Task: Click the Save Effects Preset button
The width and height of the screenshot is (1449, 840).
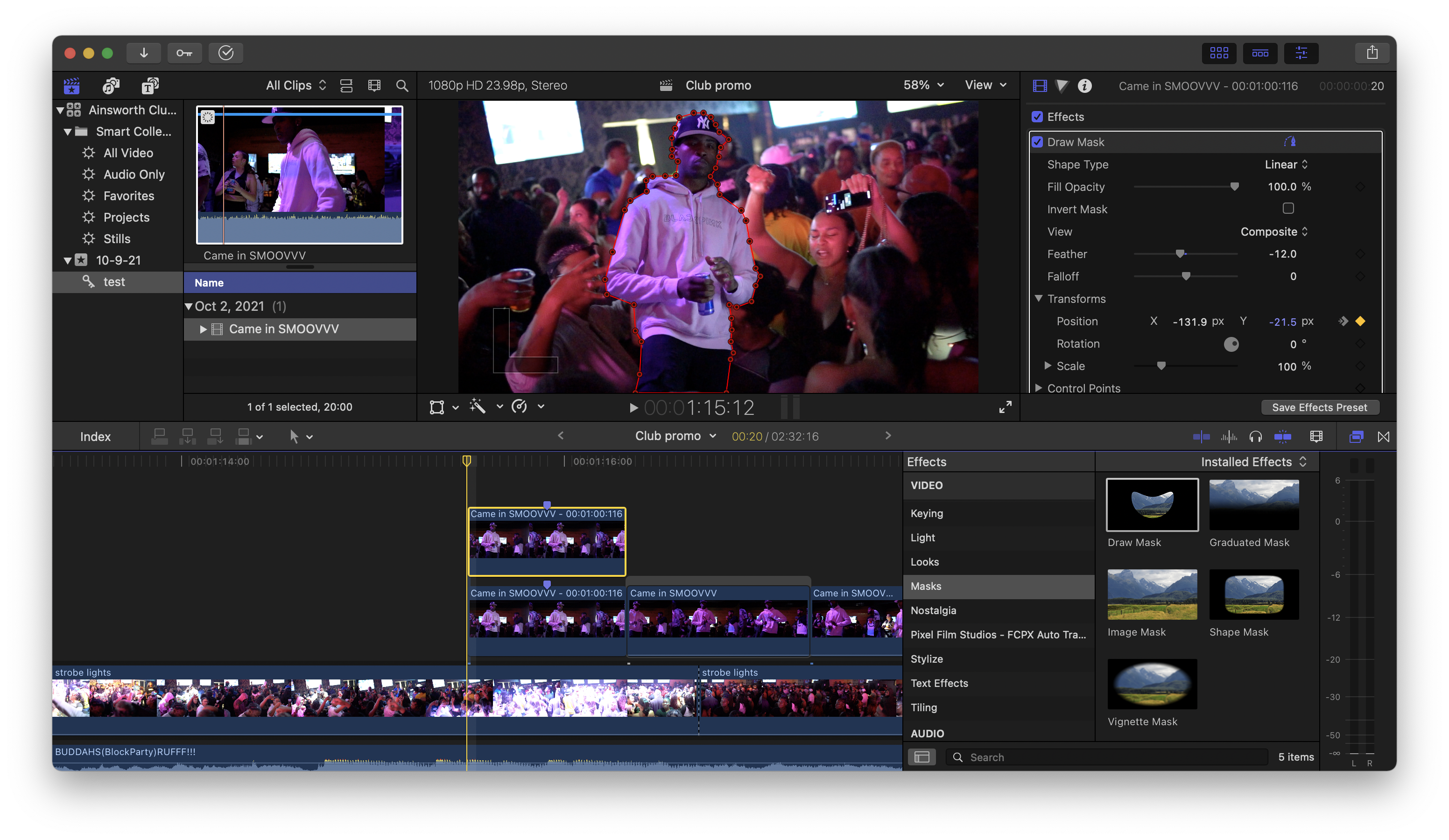Action: [x=1319, y=407]
